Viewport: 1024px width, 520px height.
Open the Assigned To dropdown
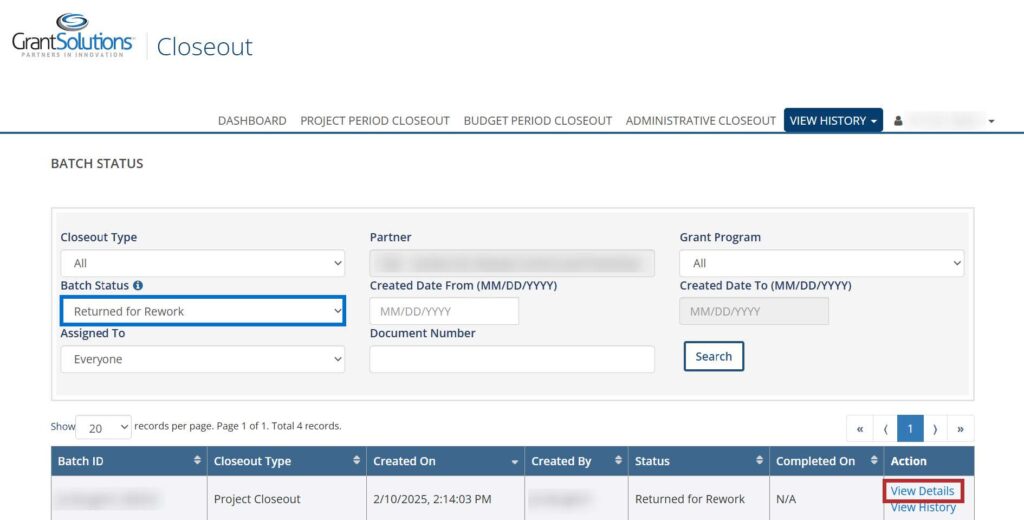coord(203,359)
